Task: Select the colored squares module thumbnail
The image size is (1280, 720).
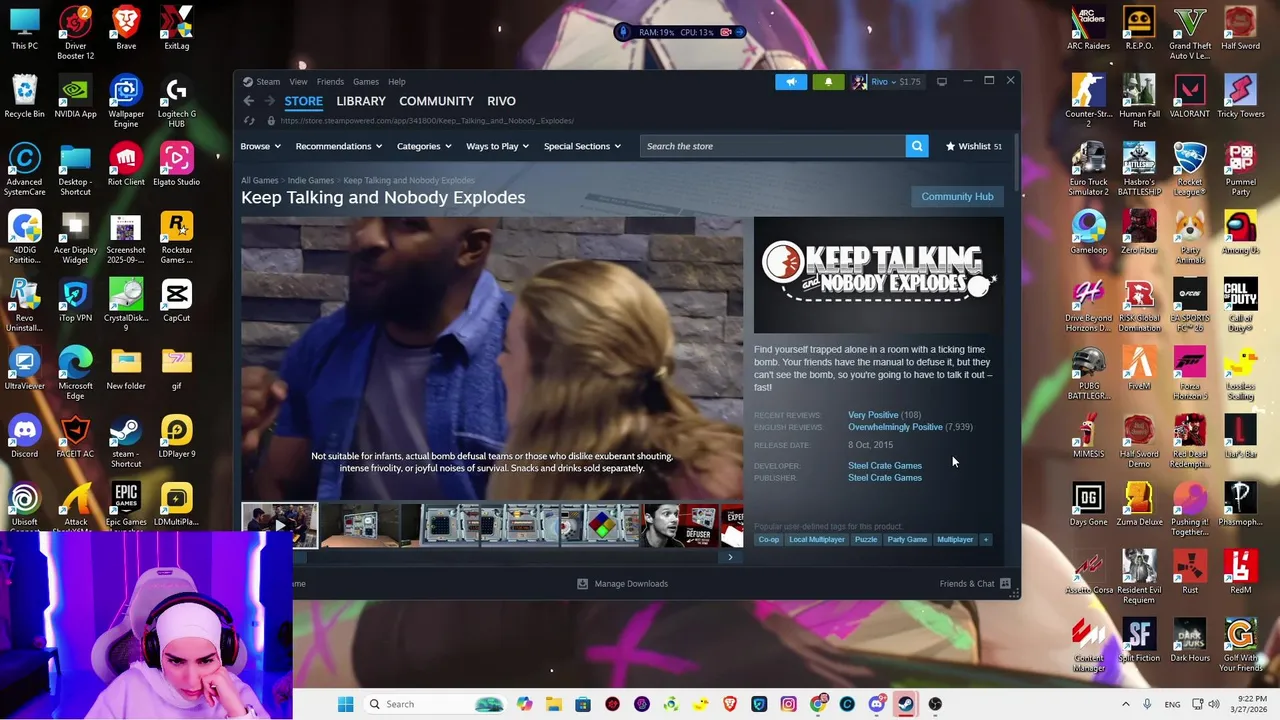Action: coord(600,526)
